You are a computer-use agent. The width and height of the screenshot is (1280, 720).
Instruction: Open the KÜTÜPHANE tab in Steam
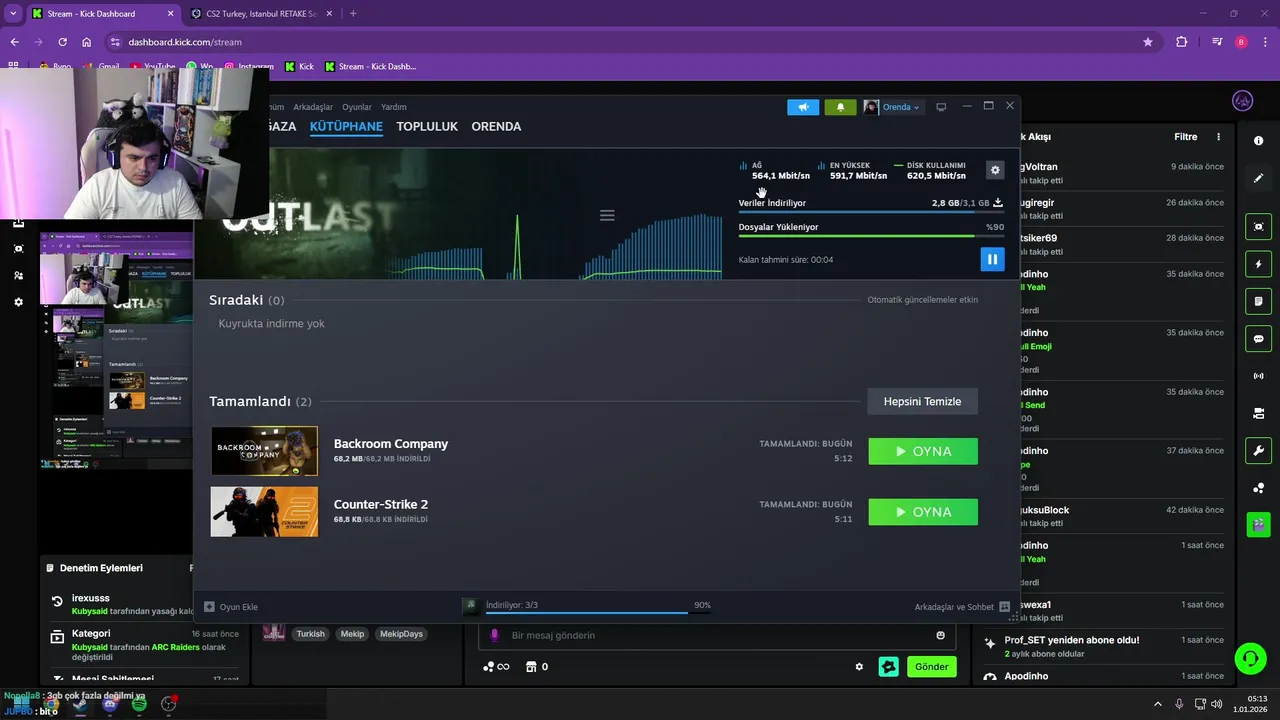point(346,127)
